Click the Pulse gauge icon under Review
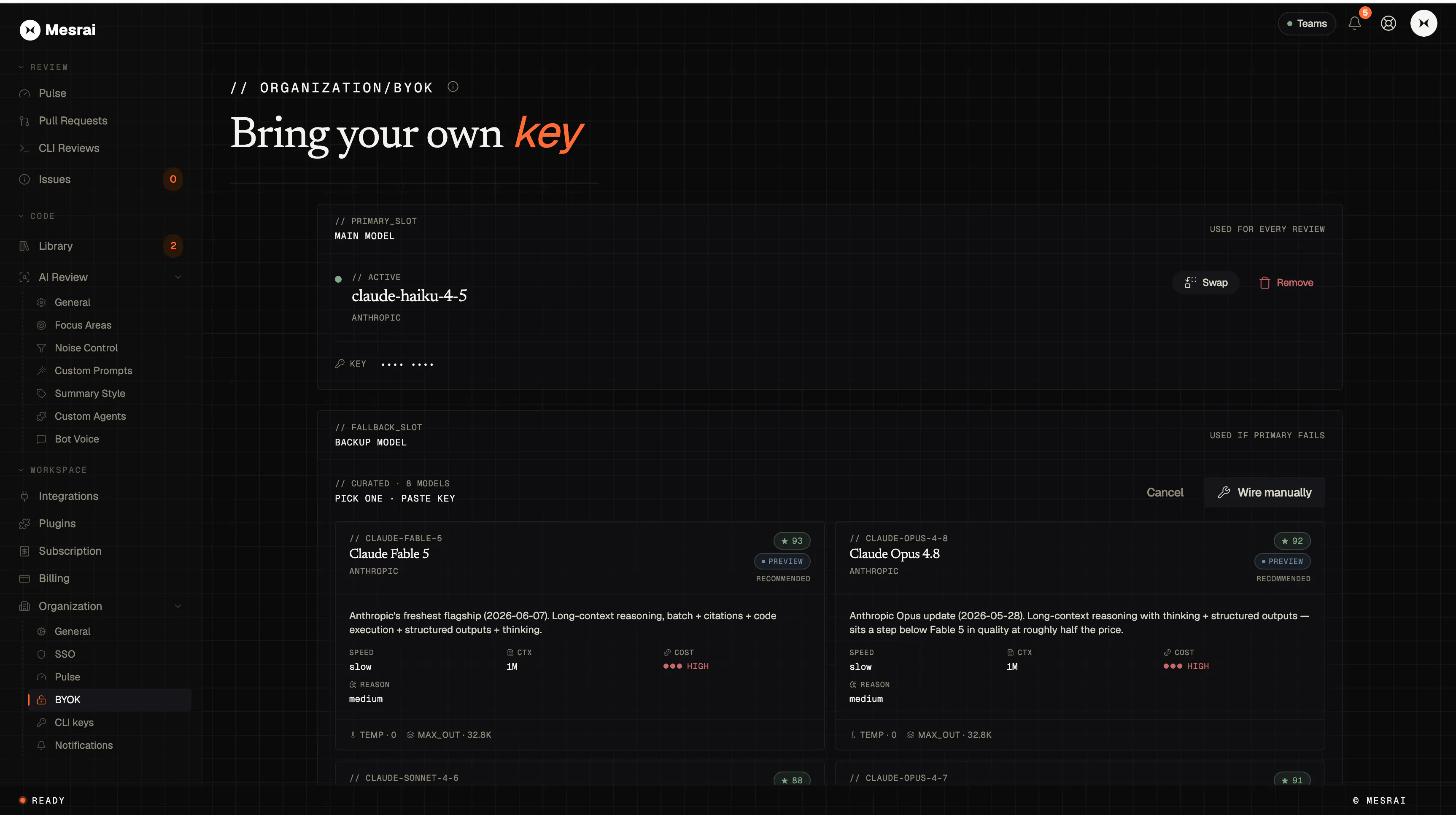The height and width of the screenshot is (815, 1456). (24, 94)
